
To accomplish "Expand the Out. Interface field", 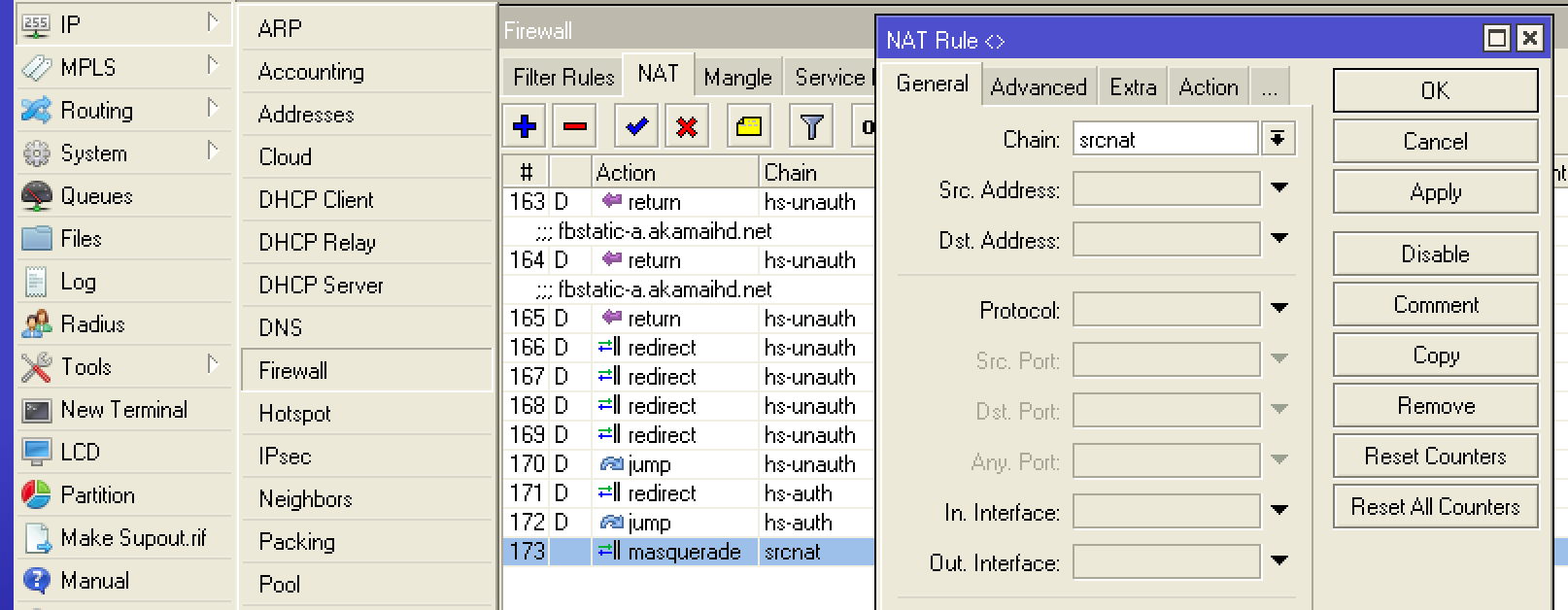I will [x=1279, y=560].
